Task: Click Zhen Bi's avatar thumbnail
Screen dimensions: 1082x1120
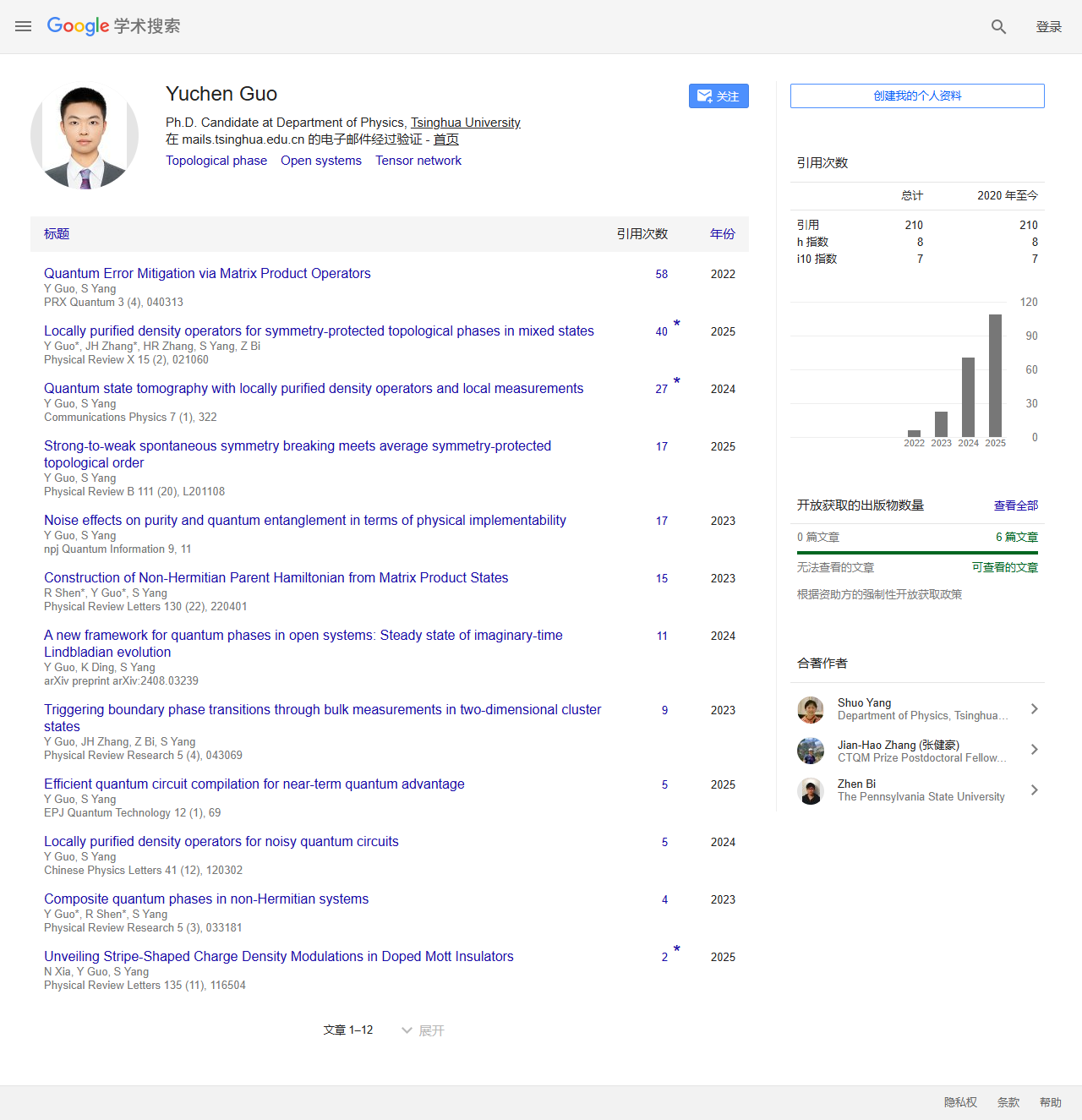Action: tap(811, 791)
